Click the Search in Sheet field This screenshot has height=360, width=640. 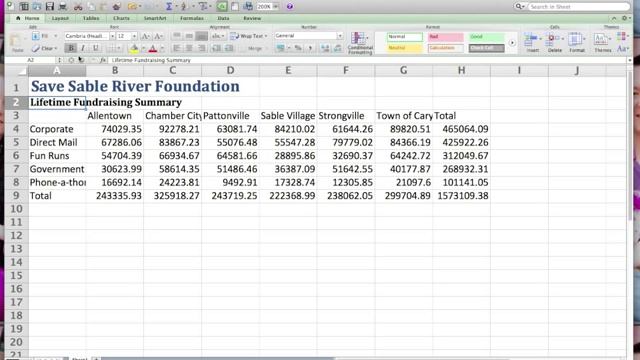pos(578,7)
